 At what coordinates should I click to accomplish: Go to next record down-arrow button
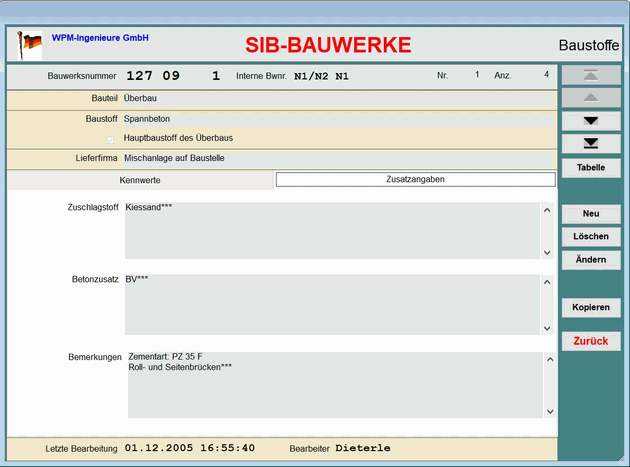(x=591, y=121)
